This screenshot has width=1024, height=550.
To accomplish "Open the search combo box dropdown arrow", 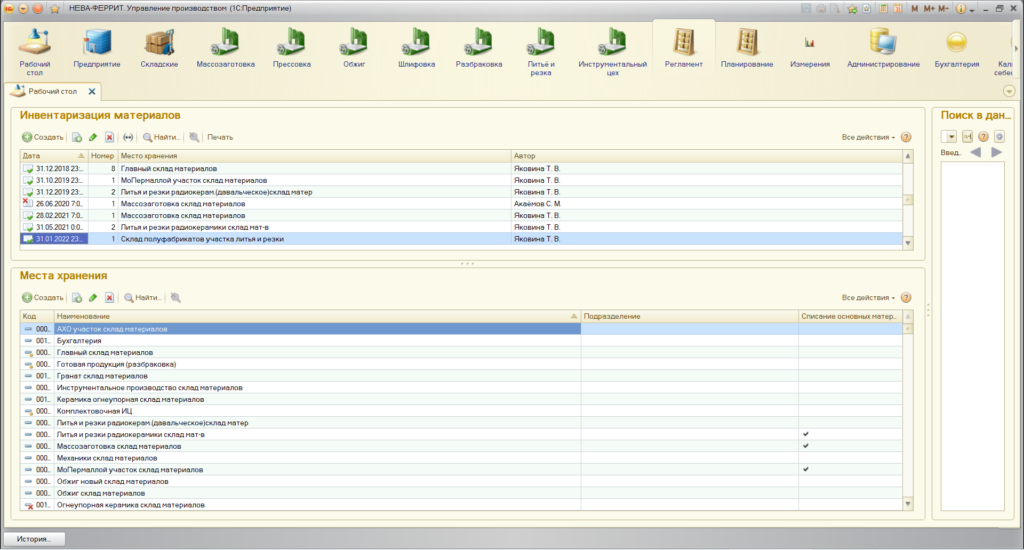I will [x=952, y=137].
